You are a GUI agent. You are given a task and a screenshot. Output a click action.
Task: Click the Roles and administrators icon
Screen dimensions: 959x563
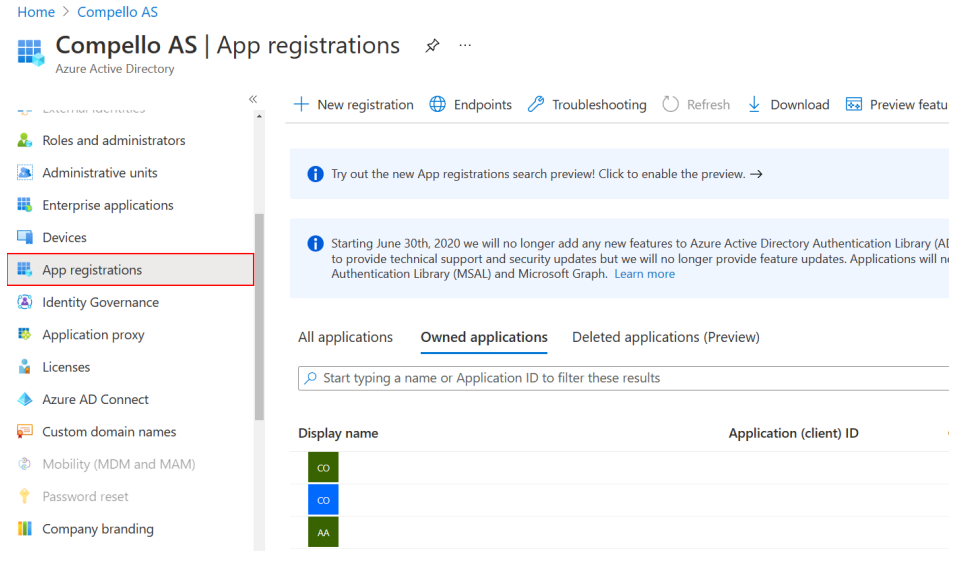(24, 140)
